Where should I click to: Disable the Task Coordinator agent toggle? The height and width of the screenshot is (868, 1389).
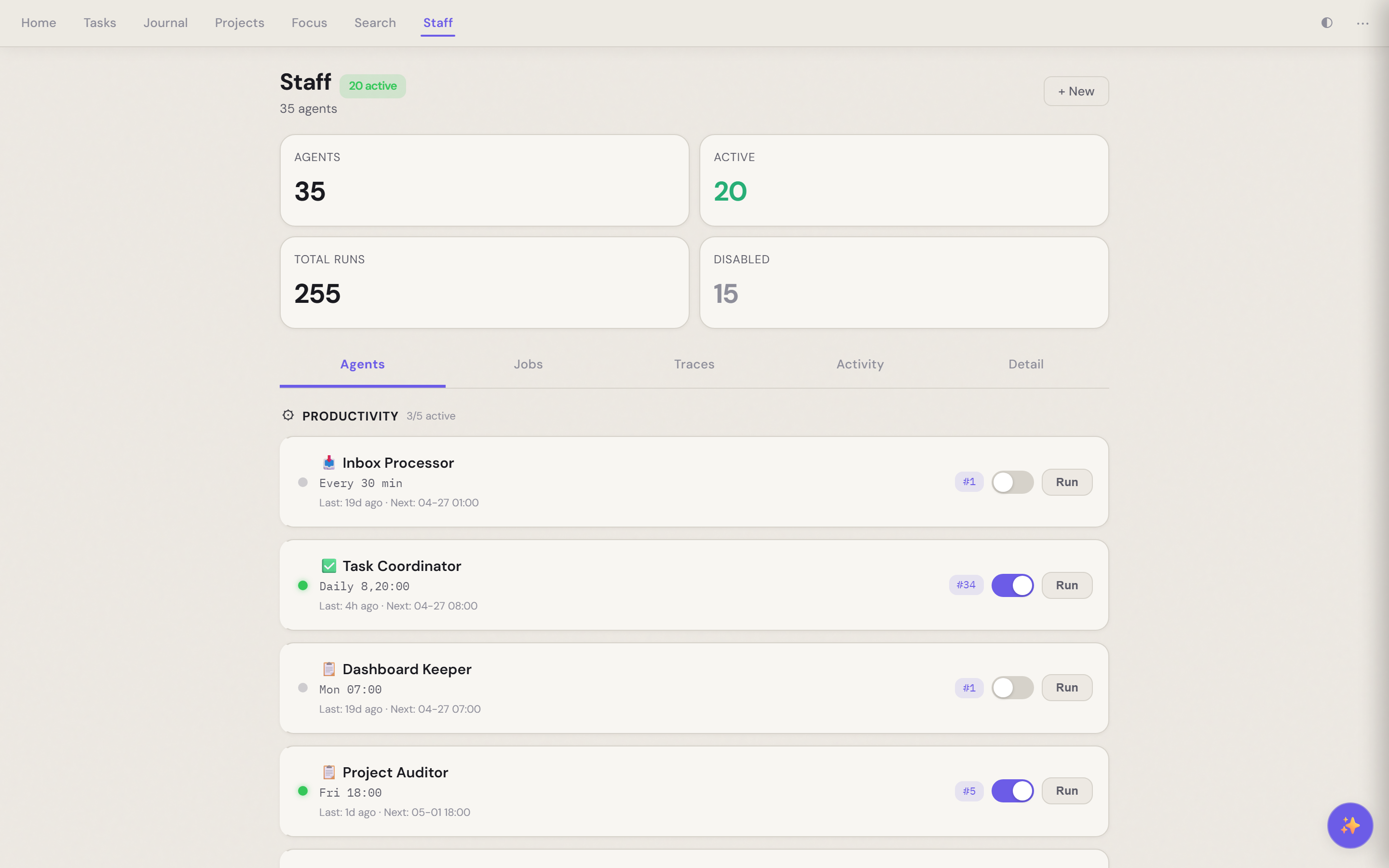coord(1012,585)
